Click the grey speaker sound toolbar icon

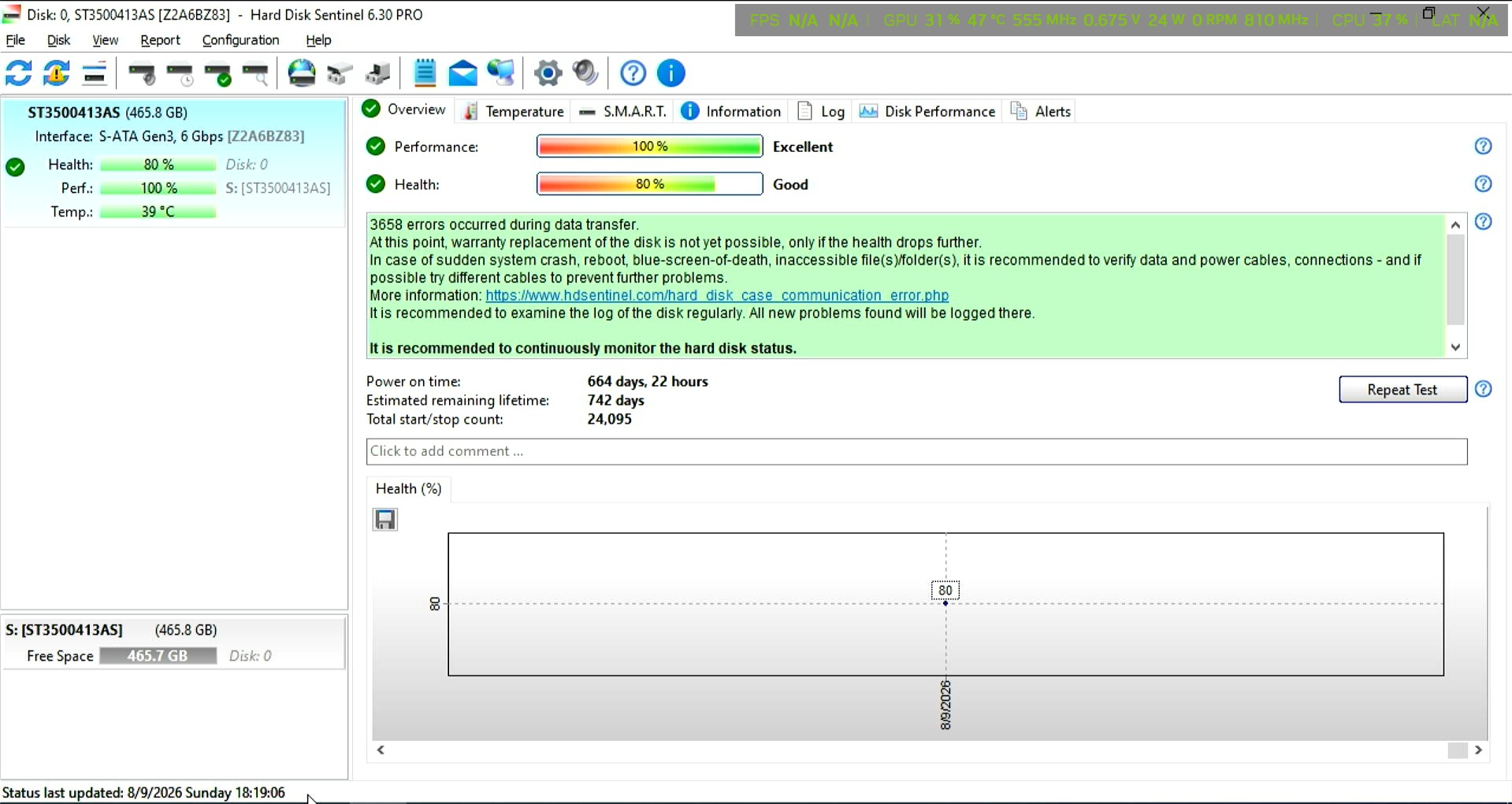(x=585, y=73)
